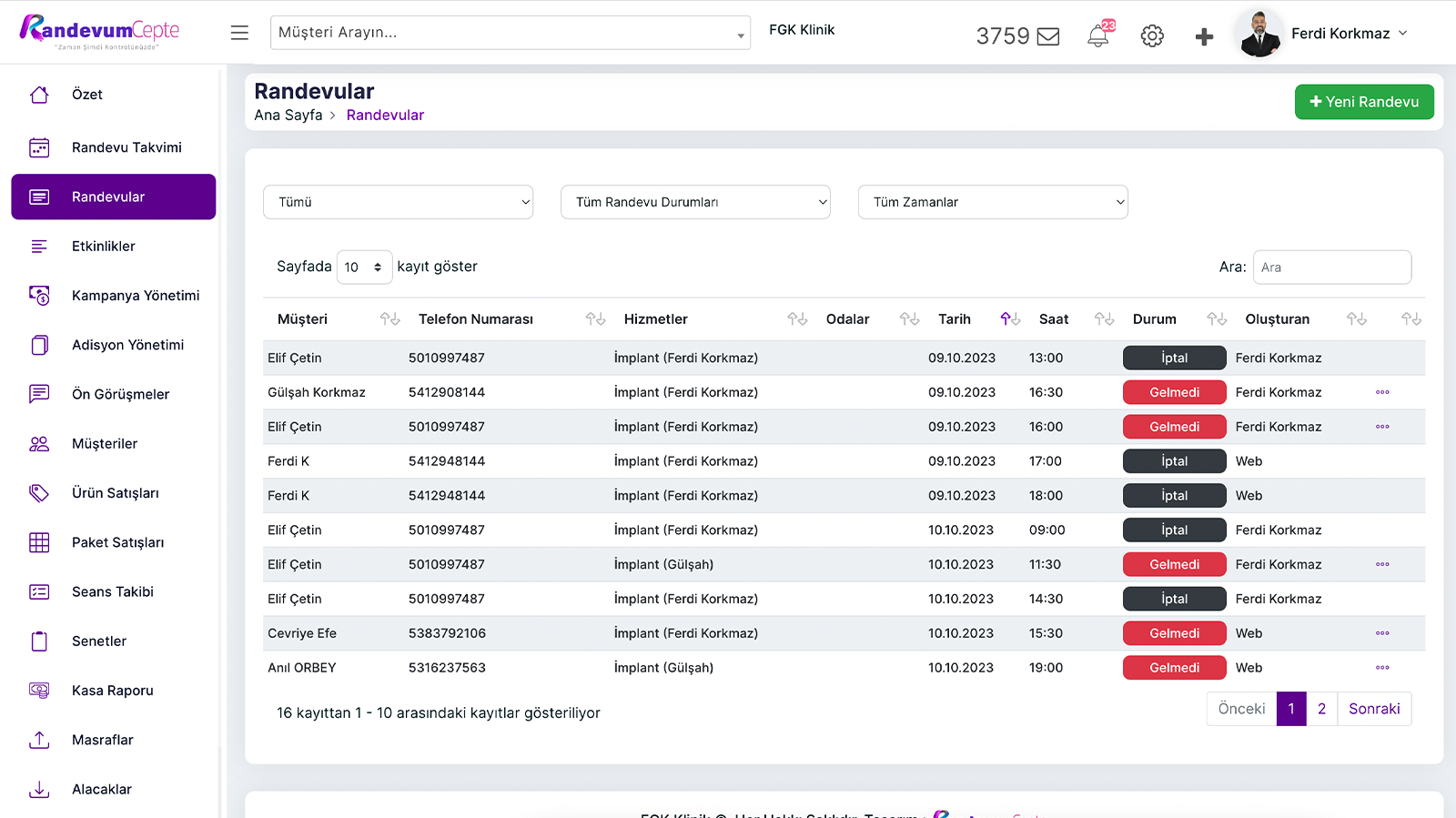Click the Sonraki pagination button
The image size is (1456, 818).
[x=1374, y=709]
